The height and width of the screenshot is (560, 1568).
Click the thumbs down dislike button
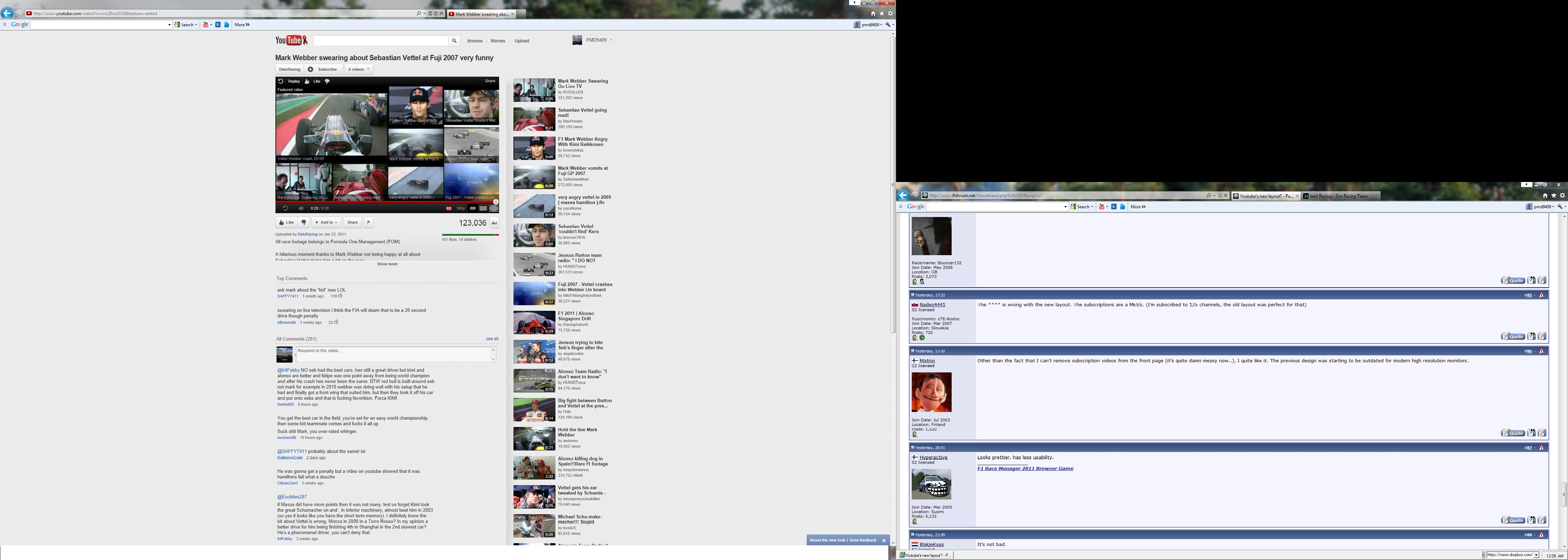click(x=304, y=222)
